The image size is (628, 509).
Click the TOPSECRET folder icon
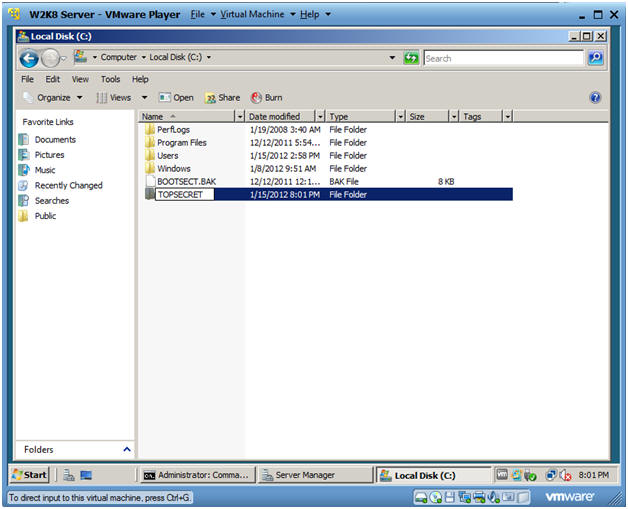click(x=150, y=194)
